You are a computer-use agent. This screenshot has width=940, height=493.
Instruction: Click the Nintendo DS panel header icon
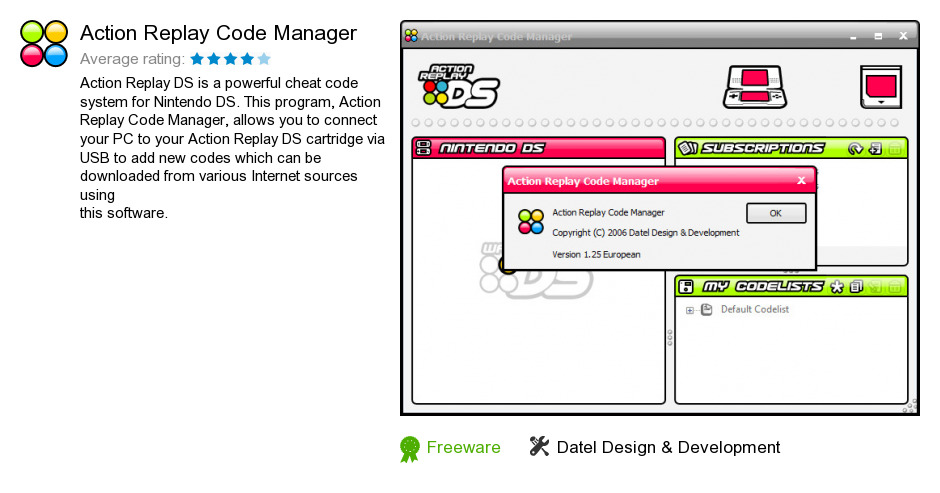pyautogui.click(x=423, y=148)
